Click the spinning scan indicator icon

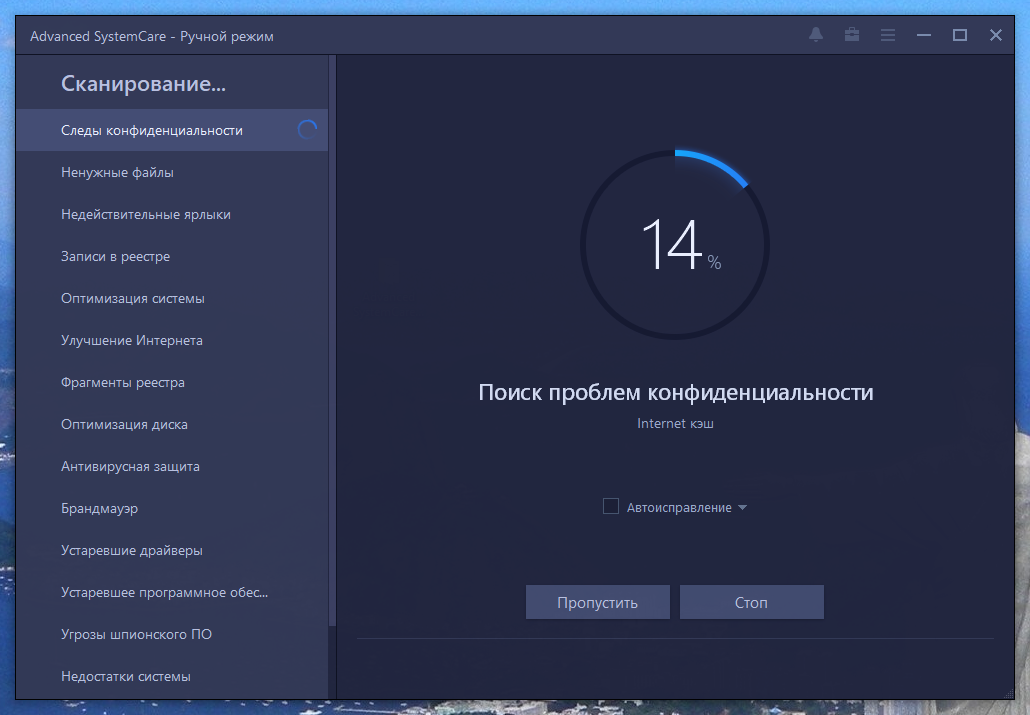(307, 130)
